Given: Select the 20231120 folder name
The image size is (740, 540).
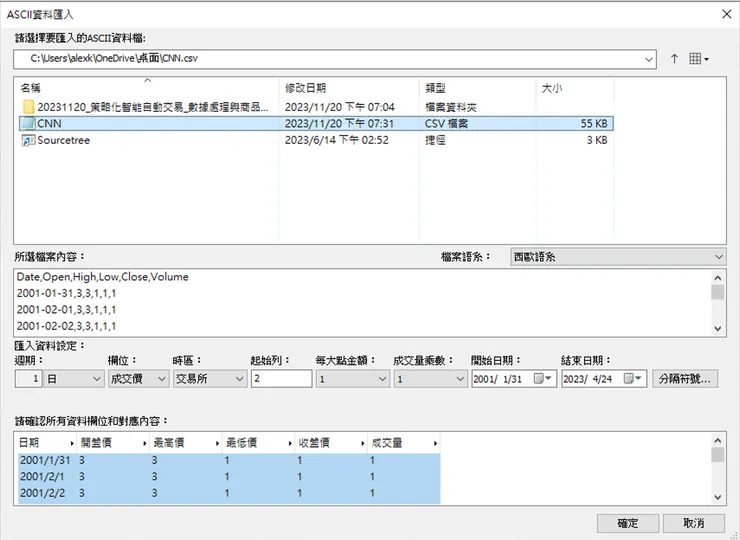Looking at the screenshot, I should (x=153, y=107).
